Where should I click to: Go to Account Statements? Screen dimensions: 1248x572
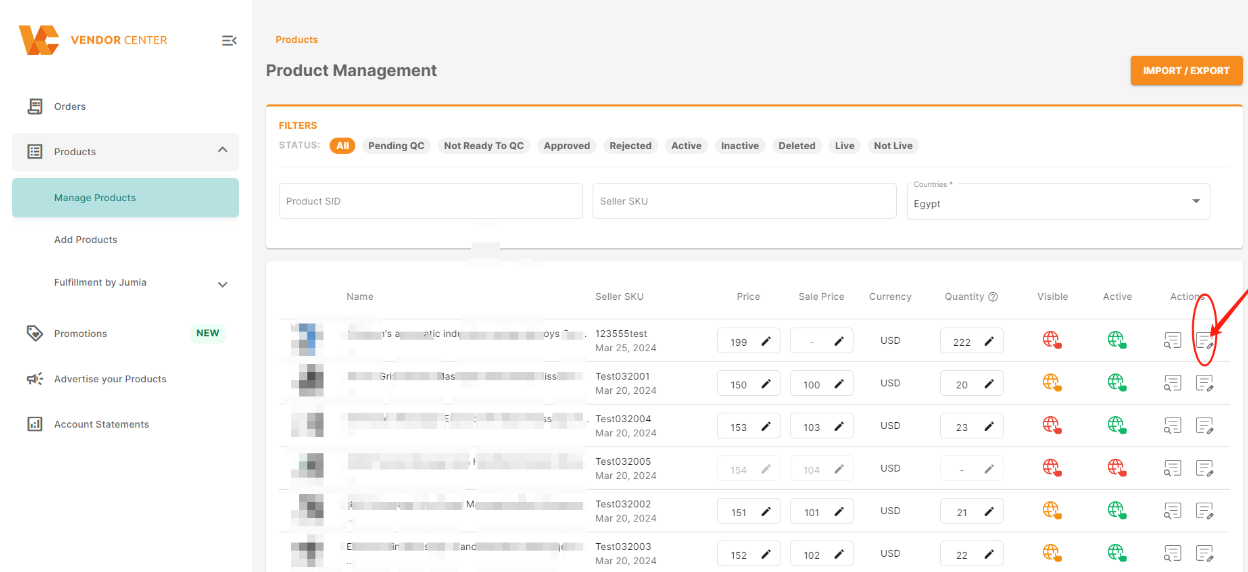click(101, 425)
